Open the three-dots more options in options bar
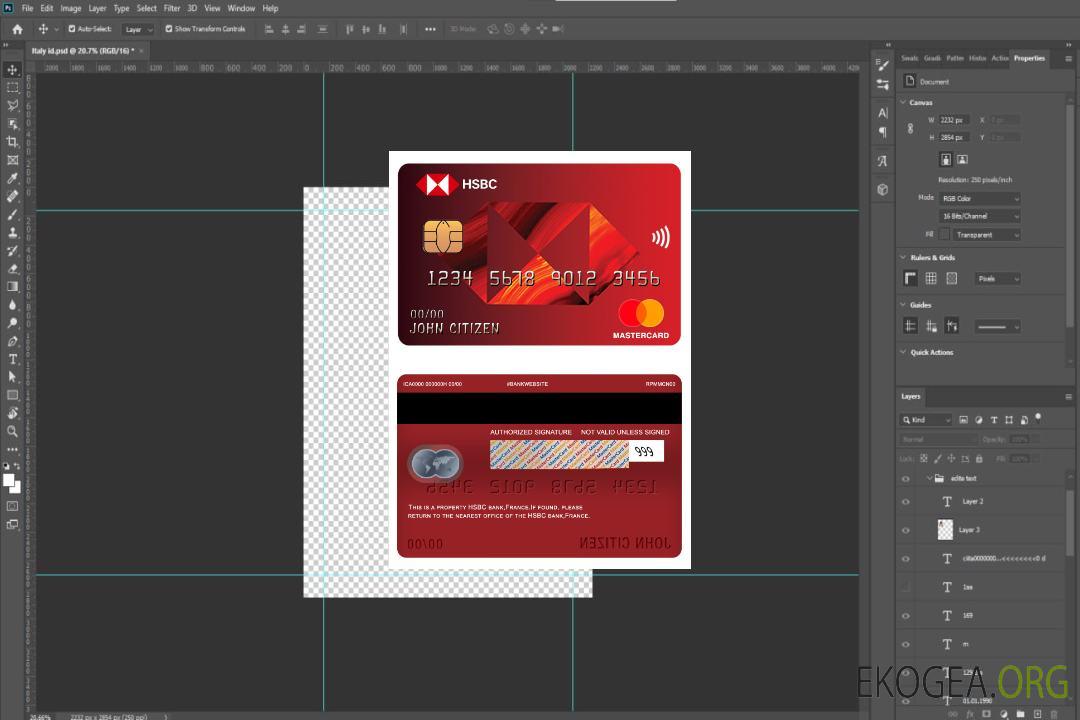This screenshot has height=720, width=1080. 430,29
